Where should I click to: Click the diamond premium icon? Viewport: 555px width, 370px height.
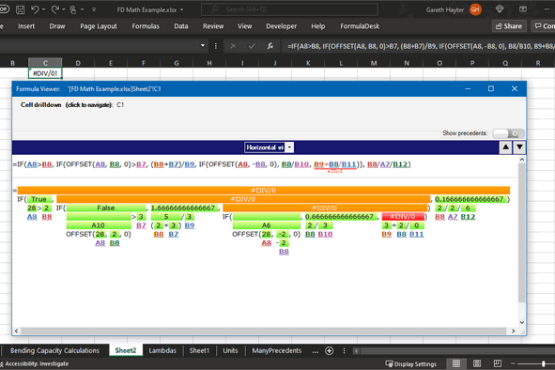click(499, 10)
